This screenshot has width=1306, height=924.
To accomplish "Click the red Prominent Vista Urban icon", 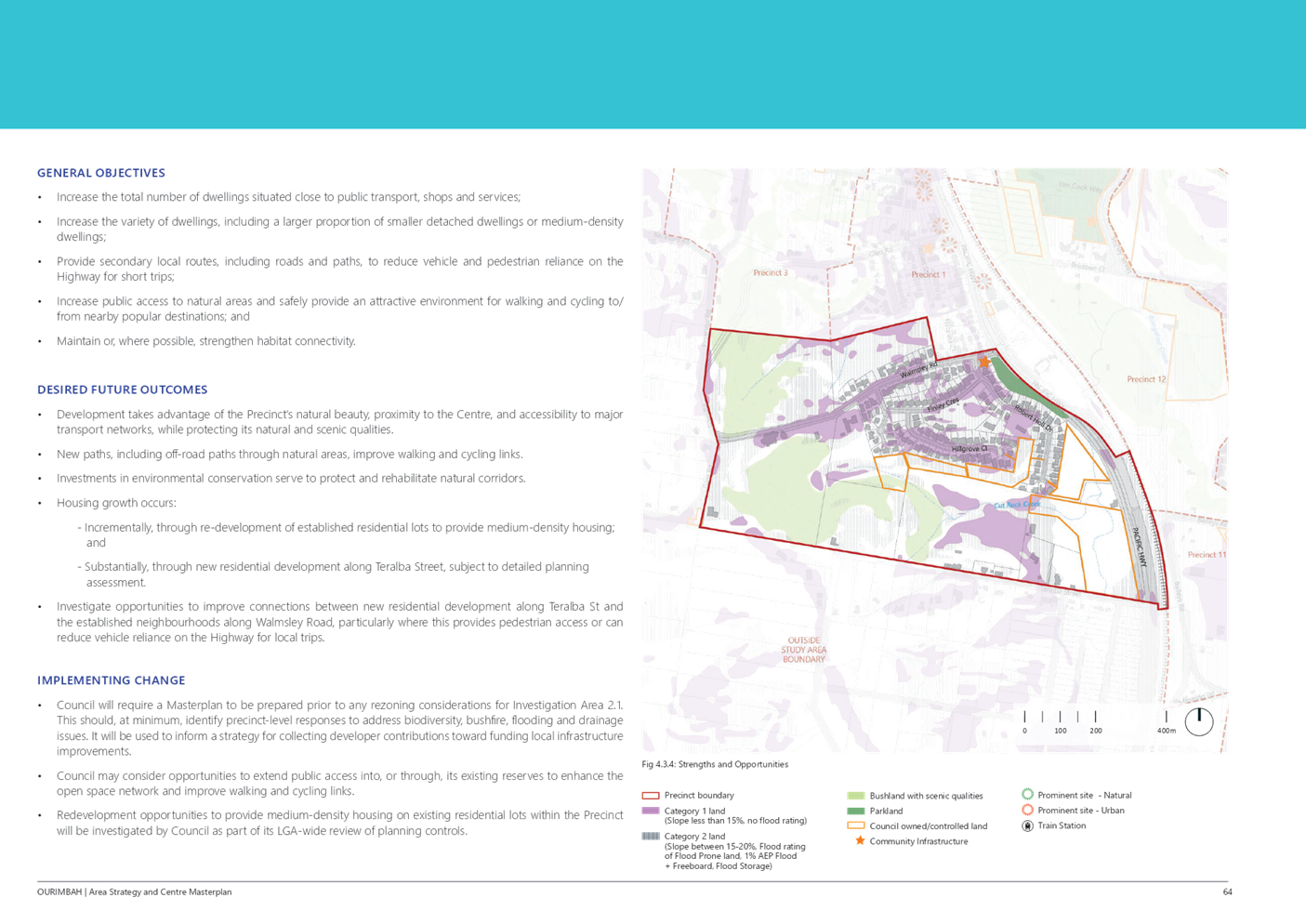I will coord(1028,810).
